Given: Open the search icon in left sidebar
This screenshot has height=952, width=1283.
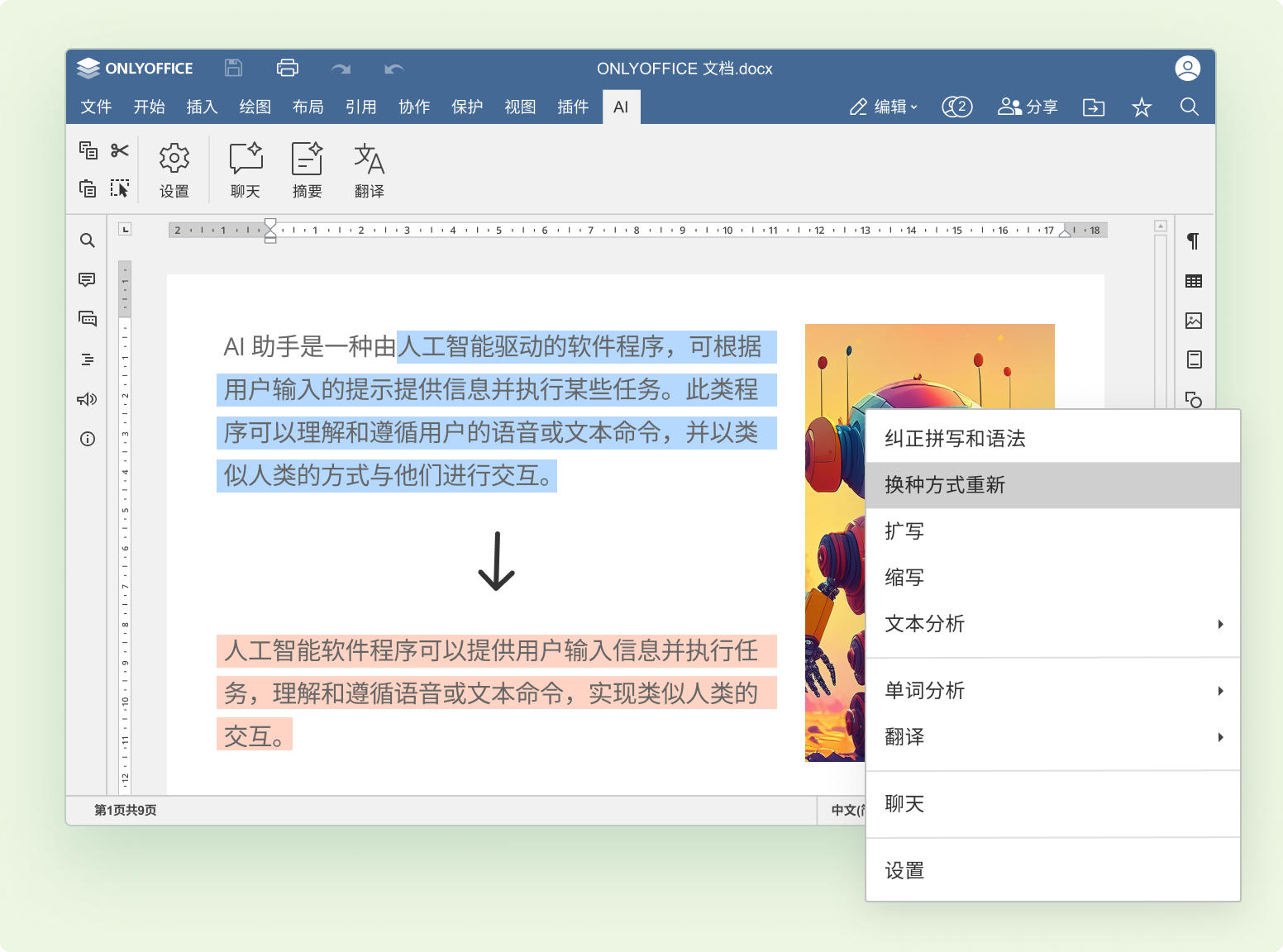Looking at the screenshot, I should (88, 240).
